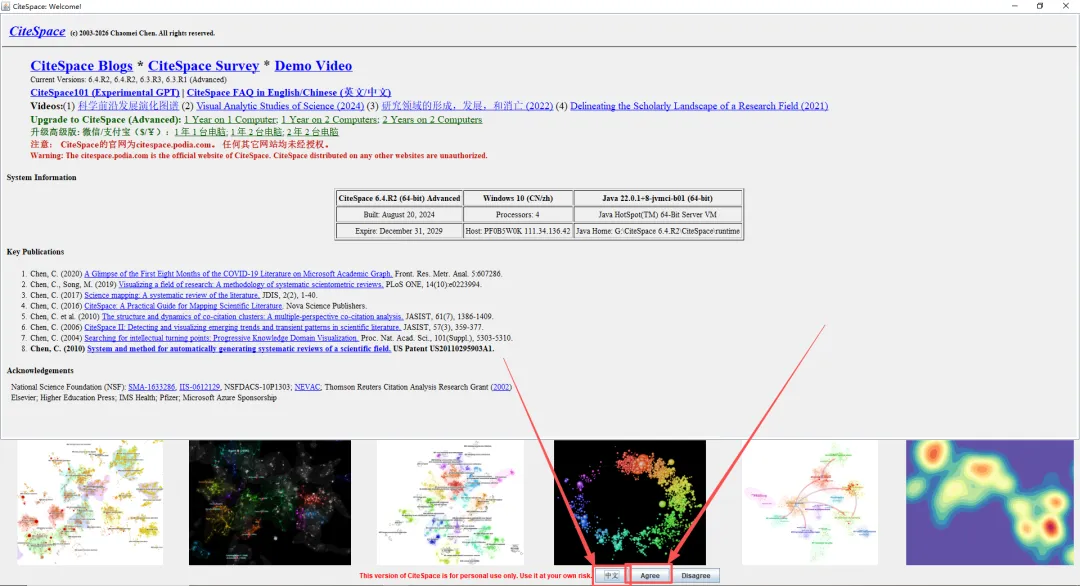This screenshot has height=586, width=1080.
Task: Click the Agree button
Action: coord(650,576)
